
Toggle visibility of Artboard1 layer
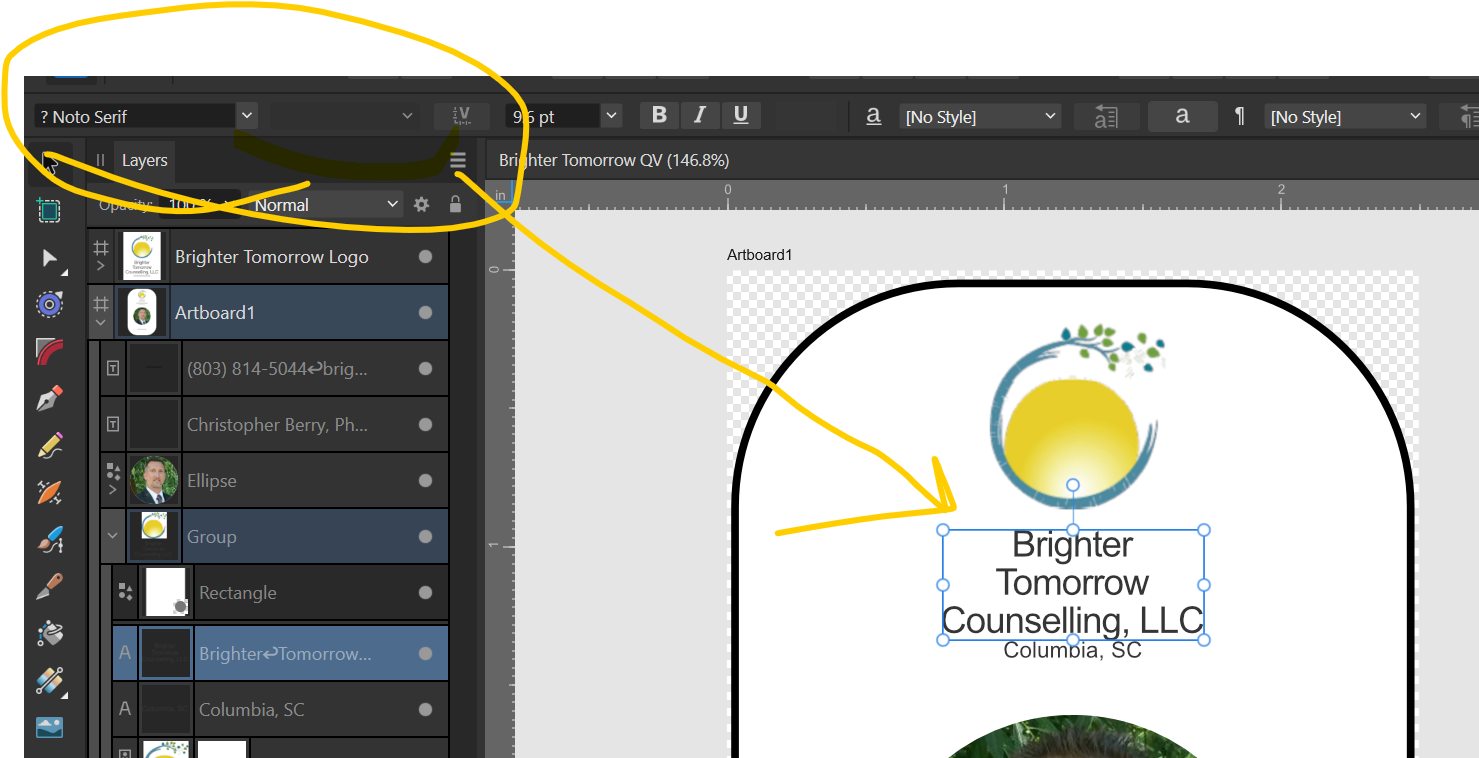(x=425, y=313)
